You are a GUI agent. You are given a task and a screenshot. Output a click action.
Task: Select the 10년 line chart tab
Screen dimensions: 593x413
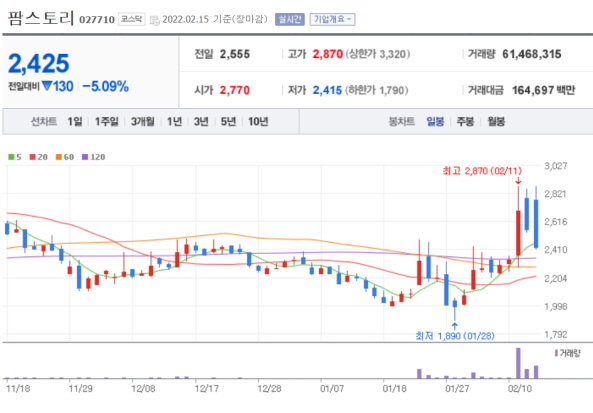point(258,121)
